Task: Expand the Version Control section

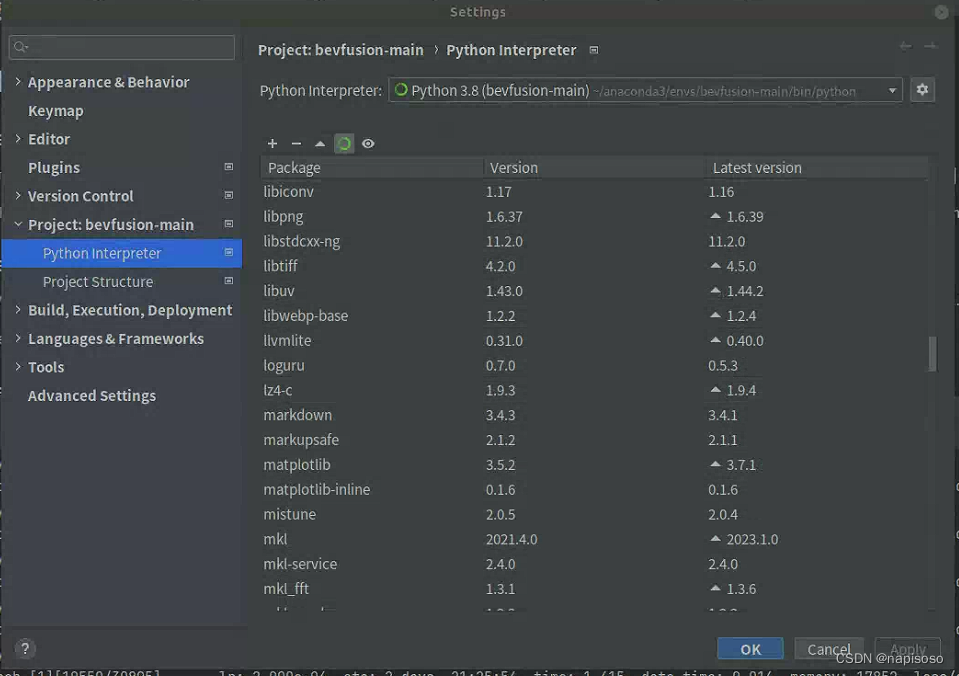Action: click(18, 196)
